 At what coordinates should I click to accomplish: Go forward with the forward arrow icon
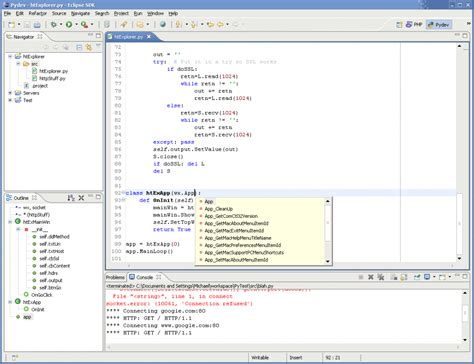click(x=235, y=25)
